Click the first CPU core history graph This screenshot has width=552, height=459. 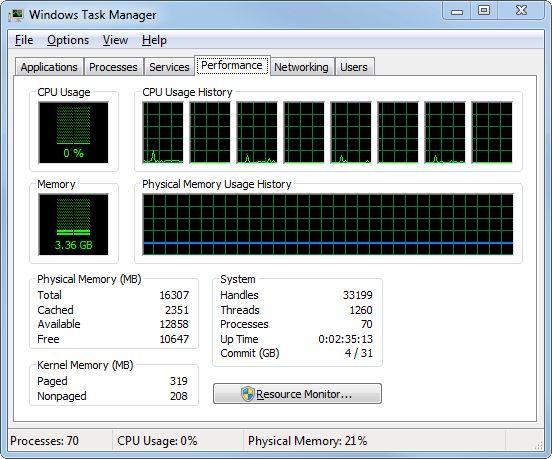coord(163,132)
